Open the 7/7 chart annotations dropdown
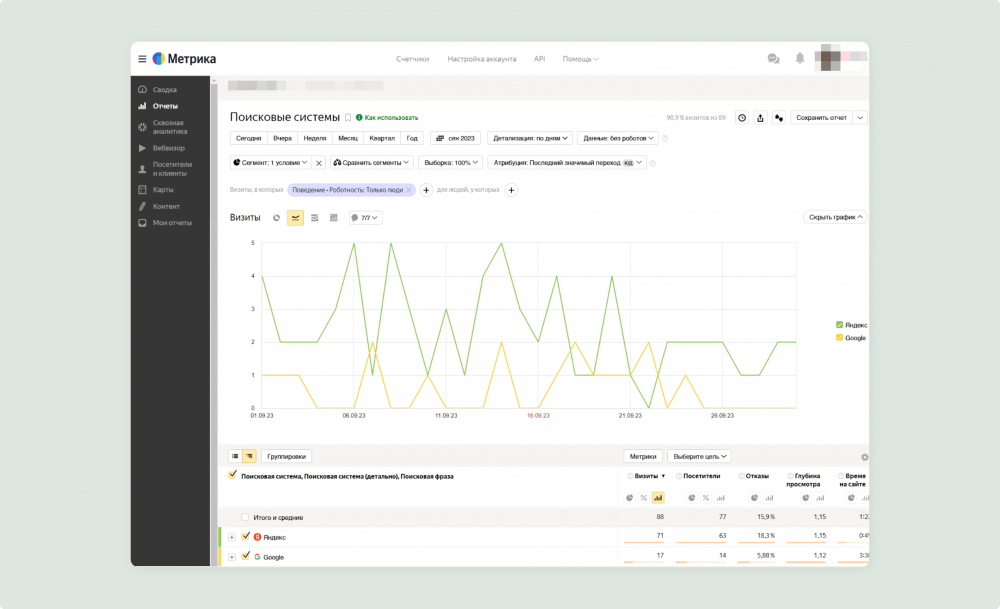Screen dimensions: 1000x609 pos(365,218)
